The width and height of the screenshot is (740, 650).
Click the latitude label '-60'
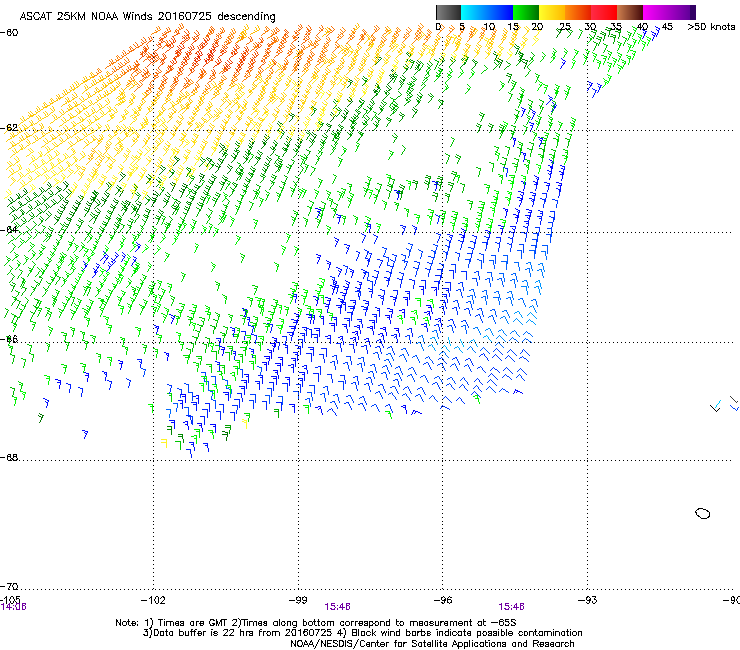click(x=9, y=33)
